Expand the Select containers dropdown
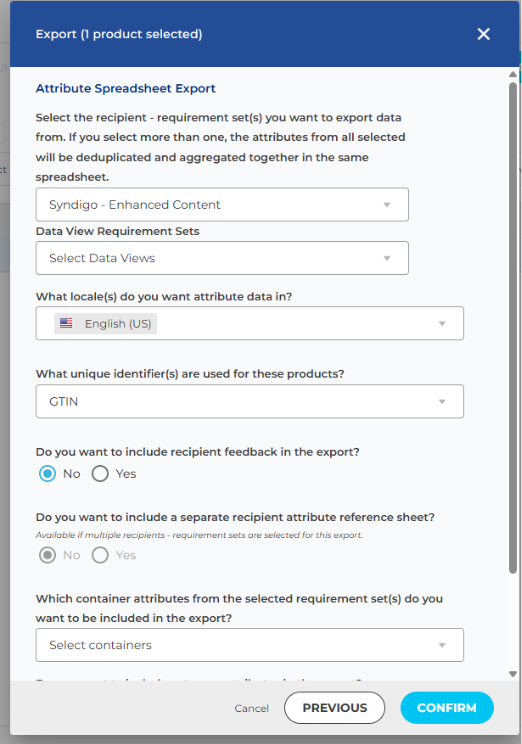Screen dimensions: 522x744 point(250,645)
